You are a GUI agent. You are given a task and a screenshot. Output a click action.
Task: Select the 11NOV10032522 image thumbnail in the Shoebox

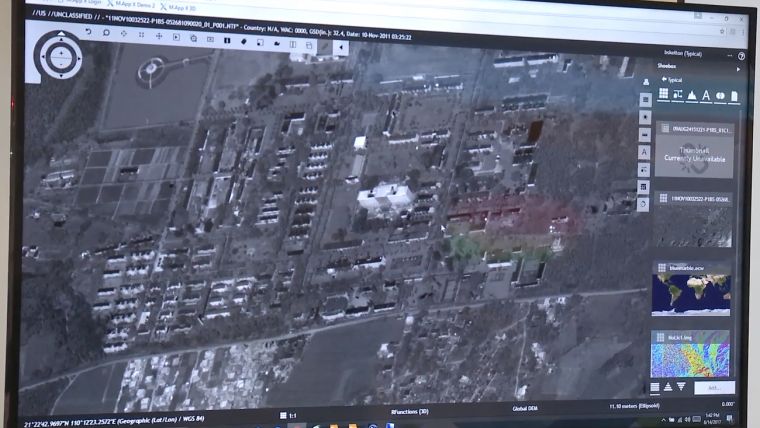pos(694,220)
